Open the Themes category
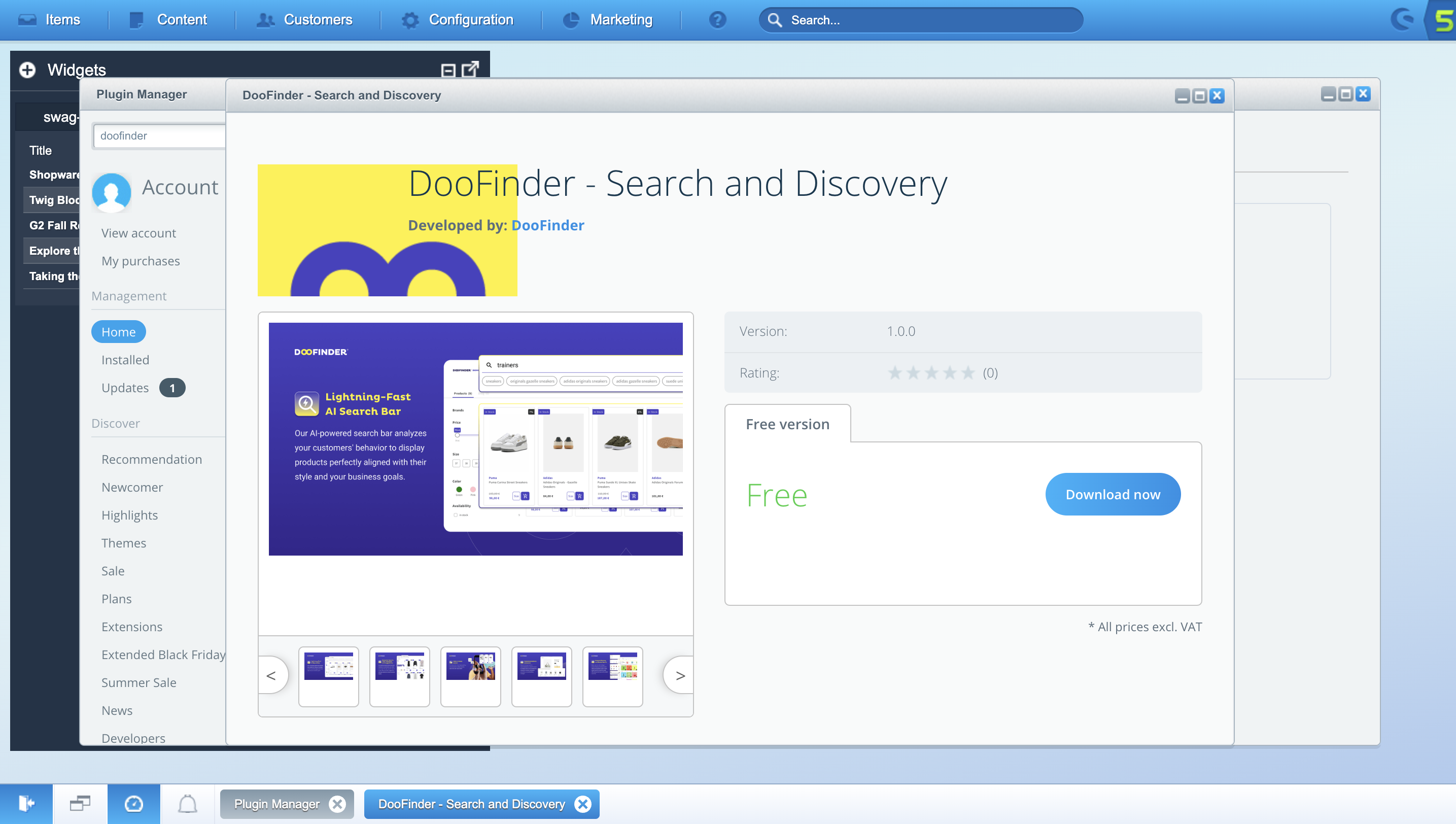The image size is (1456, 824). pos(123,543)
